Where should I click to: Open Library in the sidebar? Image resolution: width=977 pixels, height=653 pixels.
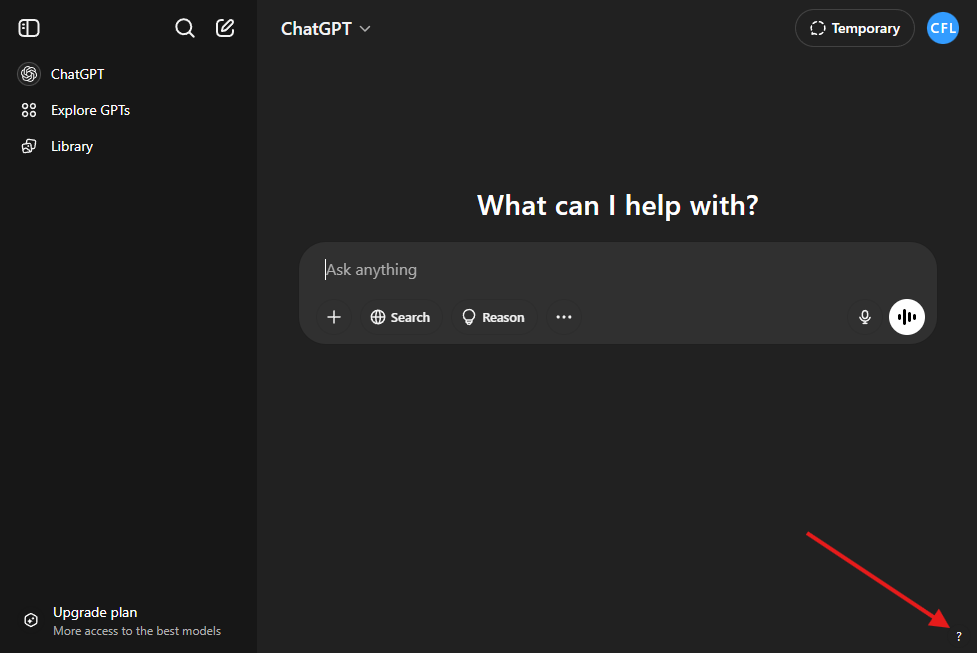click(128, 146)
